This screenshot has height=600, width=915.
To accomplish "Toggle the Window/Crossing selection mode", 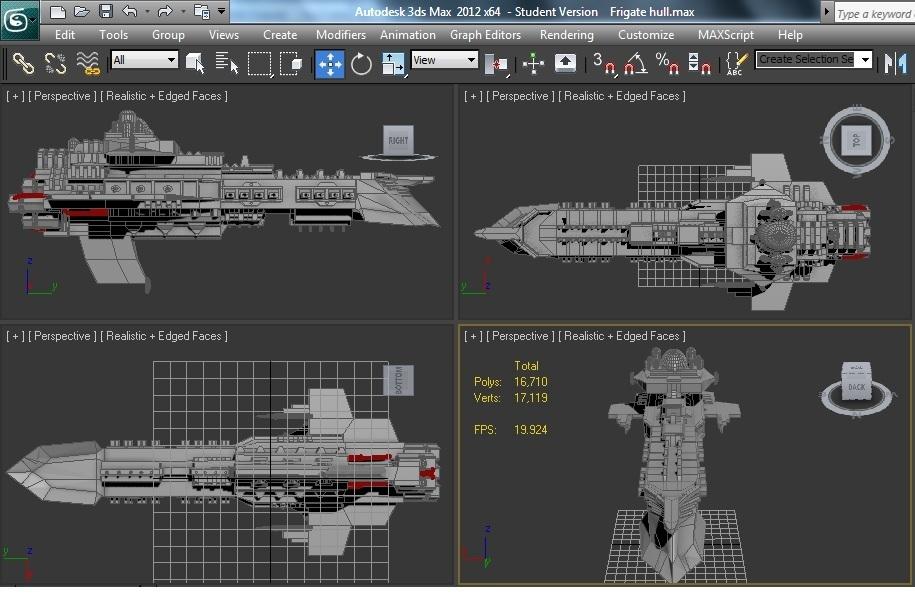I will tap(291, 63).
